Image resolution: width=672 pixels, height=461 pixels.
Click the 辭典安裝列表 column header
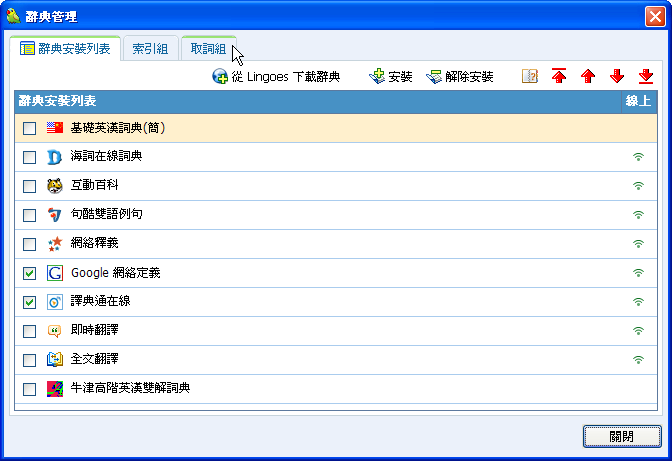[318, 101]
